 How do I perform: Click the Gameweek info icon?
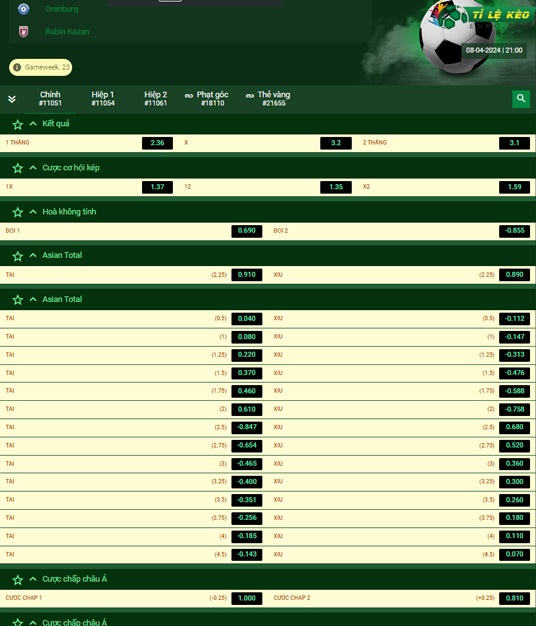(x=17, y=67)
